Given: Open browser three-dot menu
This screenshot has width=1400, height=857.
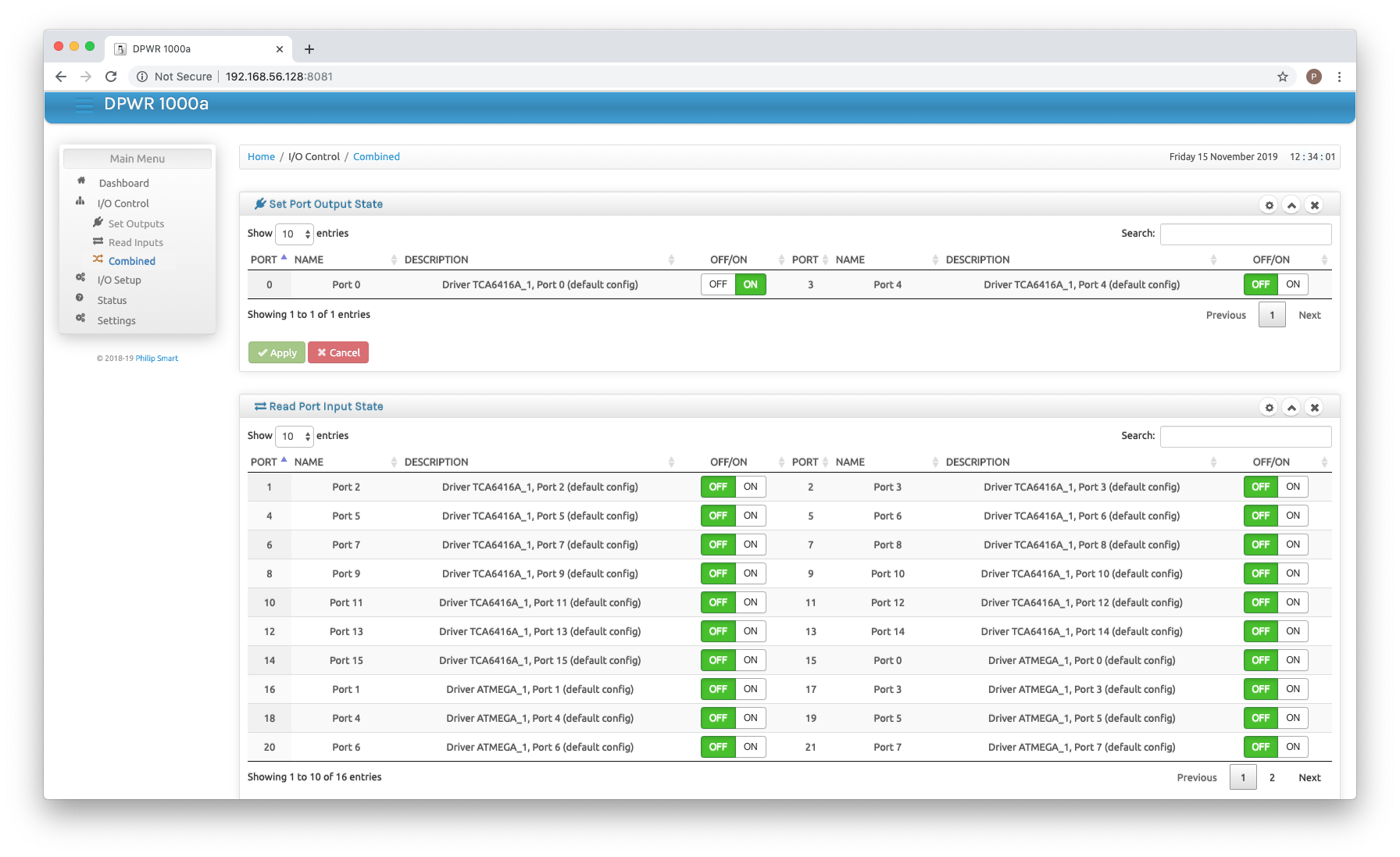Looking at the screenshot, I should click(x=1339, y=77).
